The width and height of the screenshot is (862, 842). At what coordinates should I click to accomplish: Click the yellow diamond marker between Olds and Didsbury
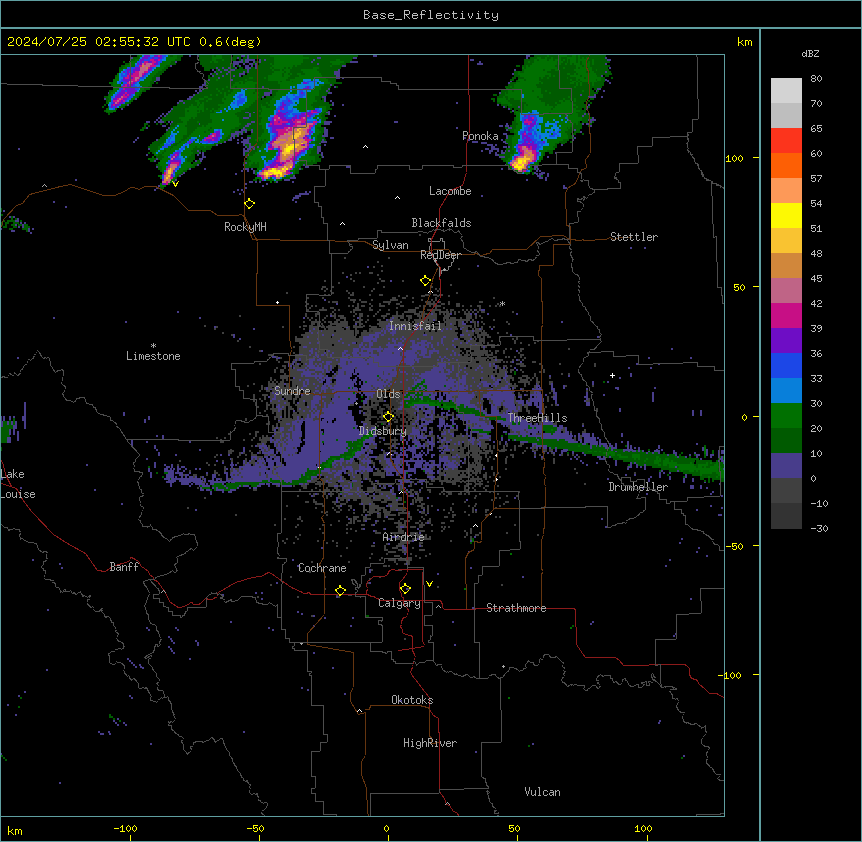pyautogui.click(x=389, y=417)
